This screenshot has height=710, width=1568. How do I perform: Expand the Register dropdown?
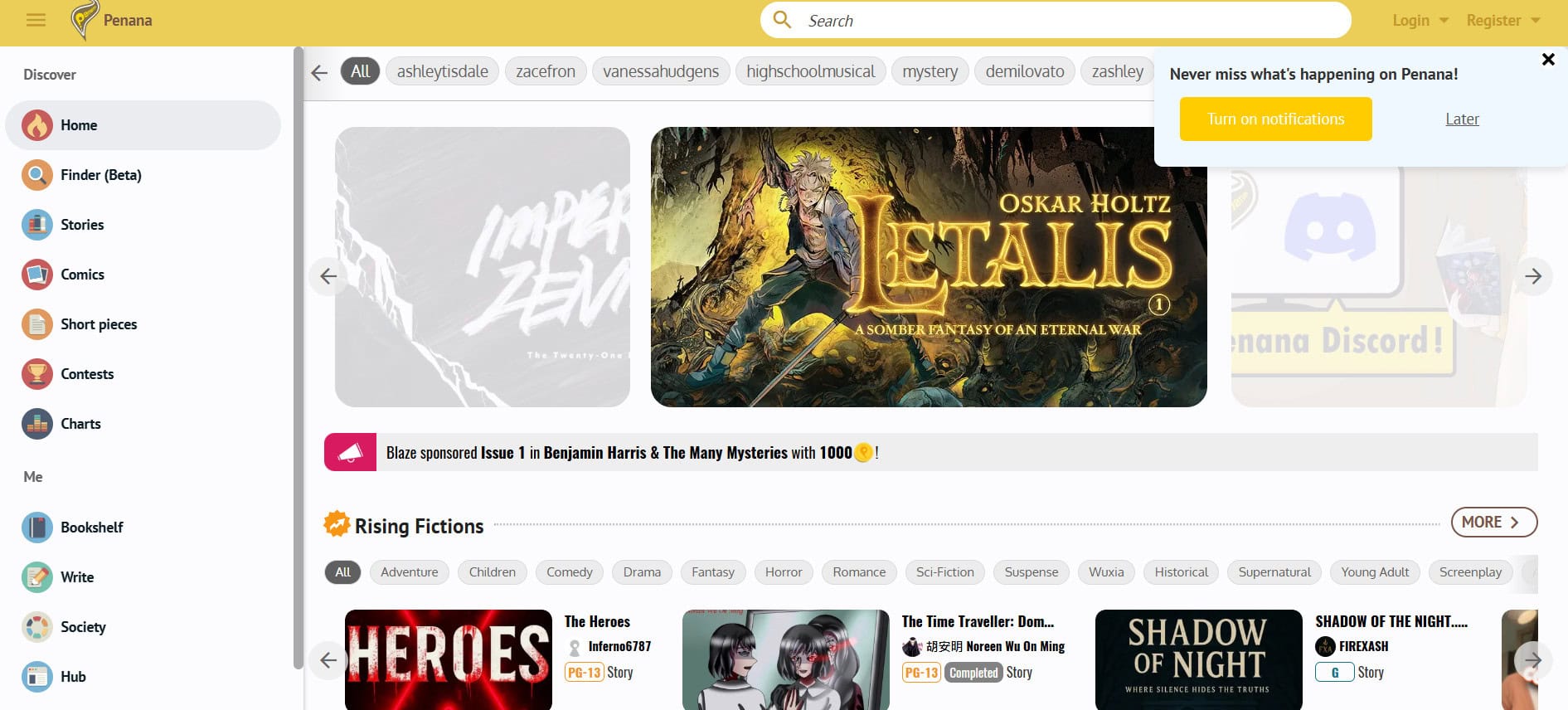pyautogui.click(x=1502, y=21)
